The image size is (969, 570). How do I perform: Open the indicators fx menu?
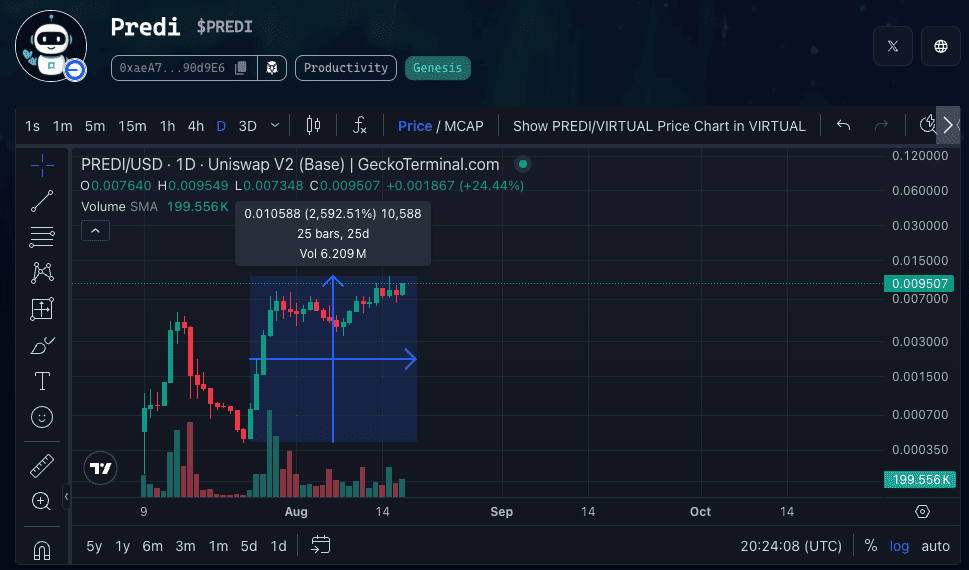360,126
